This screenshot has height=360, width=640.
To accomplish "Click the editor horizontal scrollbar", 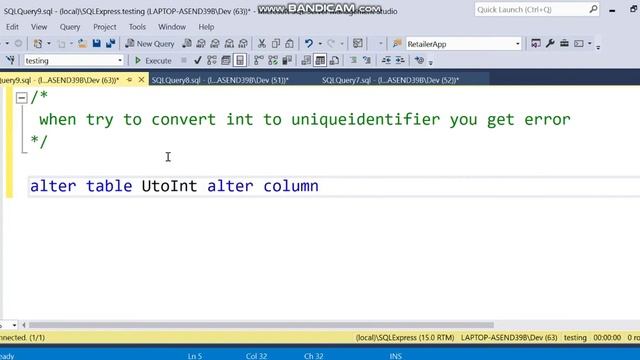I will coord(261,325).
